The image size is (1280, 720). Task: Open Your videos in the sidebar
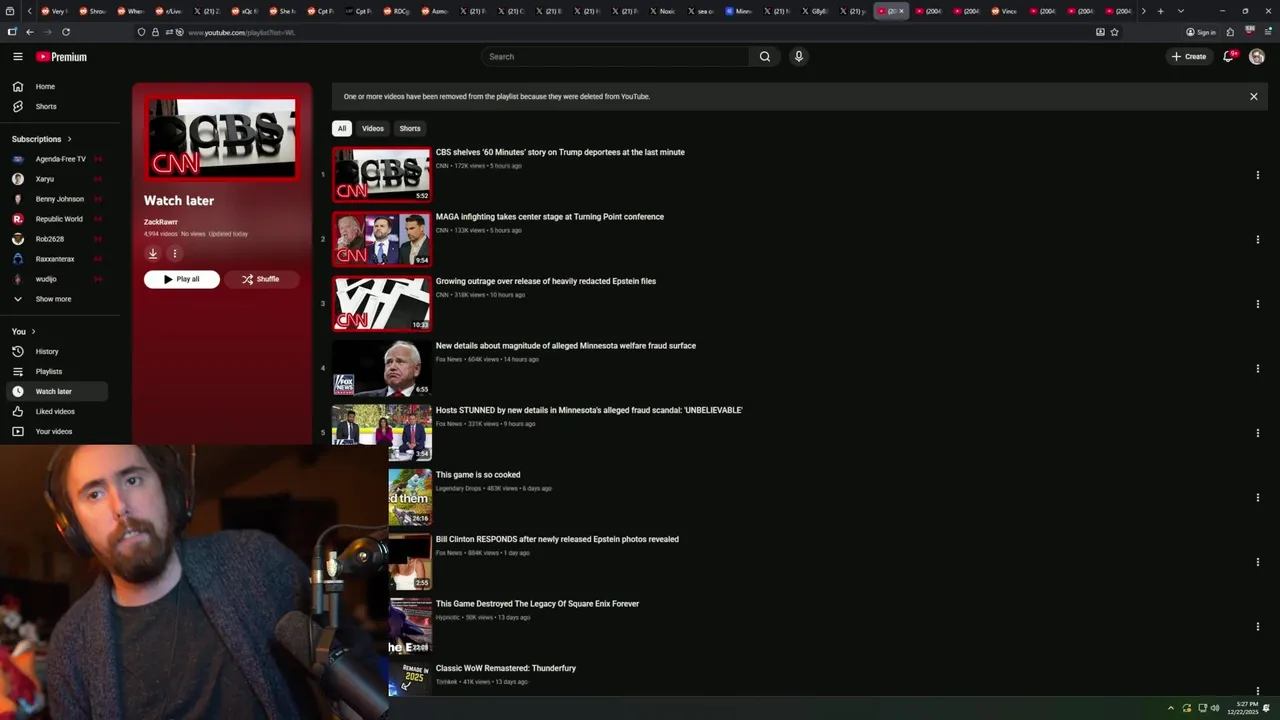56,432
